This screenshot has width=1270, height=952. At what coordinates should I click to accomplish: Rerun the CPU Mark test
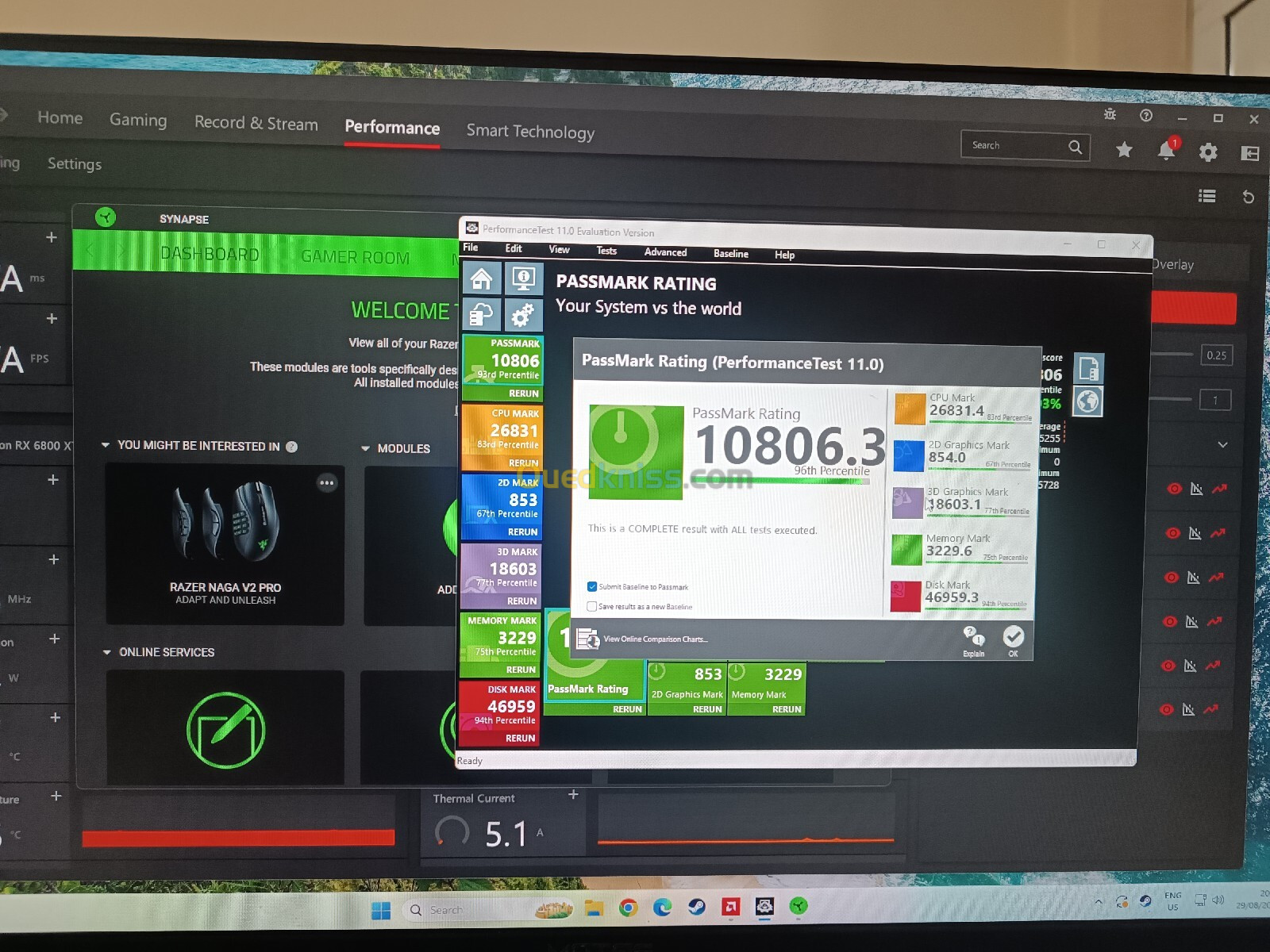[x=523, y=463]
